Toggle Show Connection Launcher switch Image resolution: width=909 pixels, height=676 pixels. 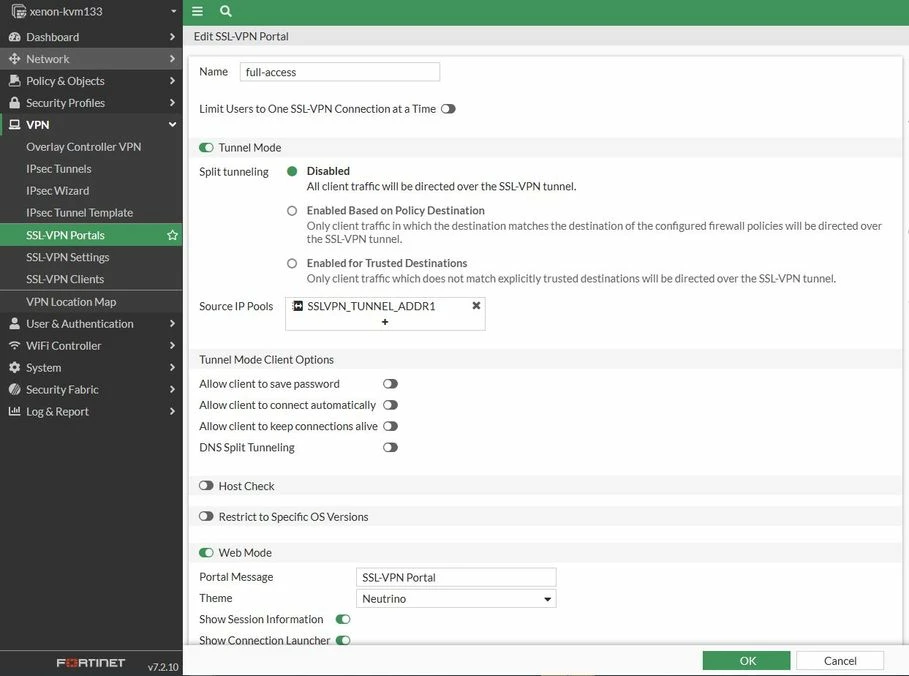[343, 640]
